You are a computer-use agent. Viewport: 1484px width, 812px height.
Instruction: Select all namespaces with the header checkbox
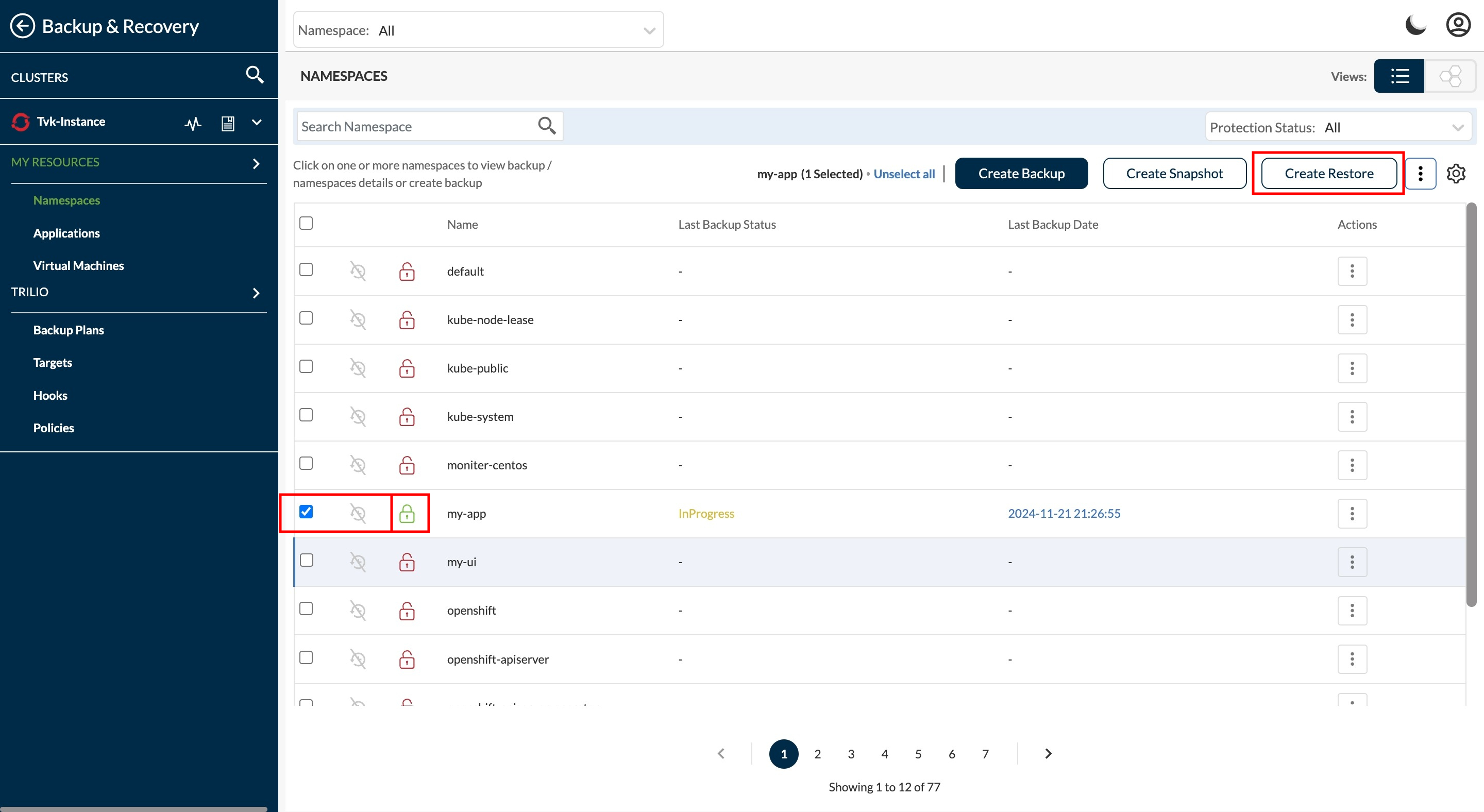tap(306, 223)
